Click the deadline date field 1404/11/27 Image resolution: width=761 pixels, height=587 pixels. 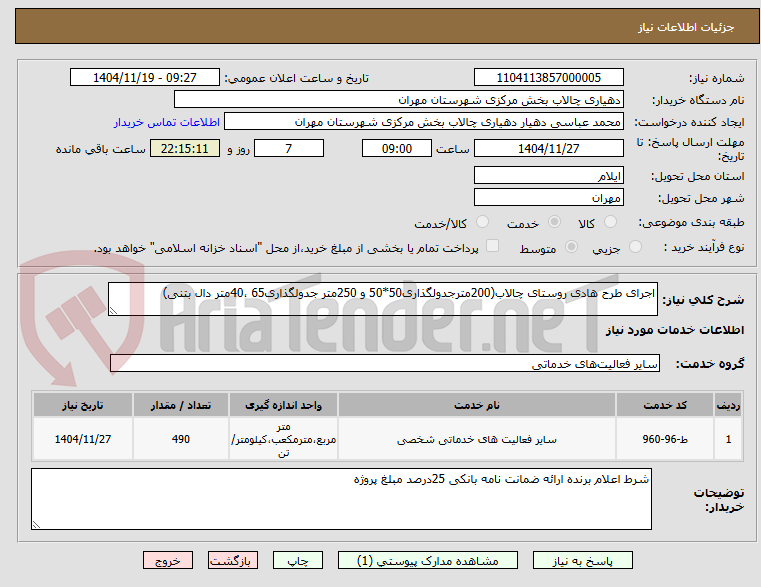click(548, 148)
